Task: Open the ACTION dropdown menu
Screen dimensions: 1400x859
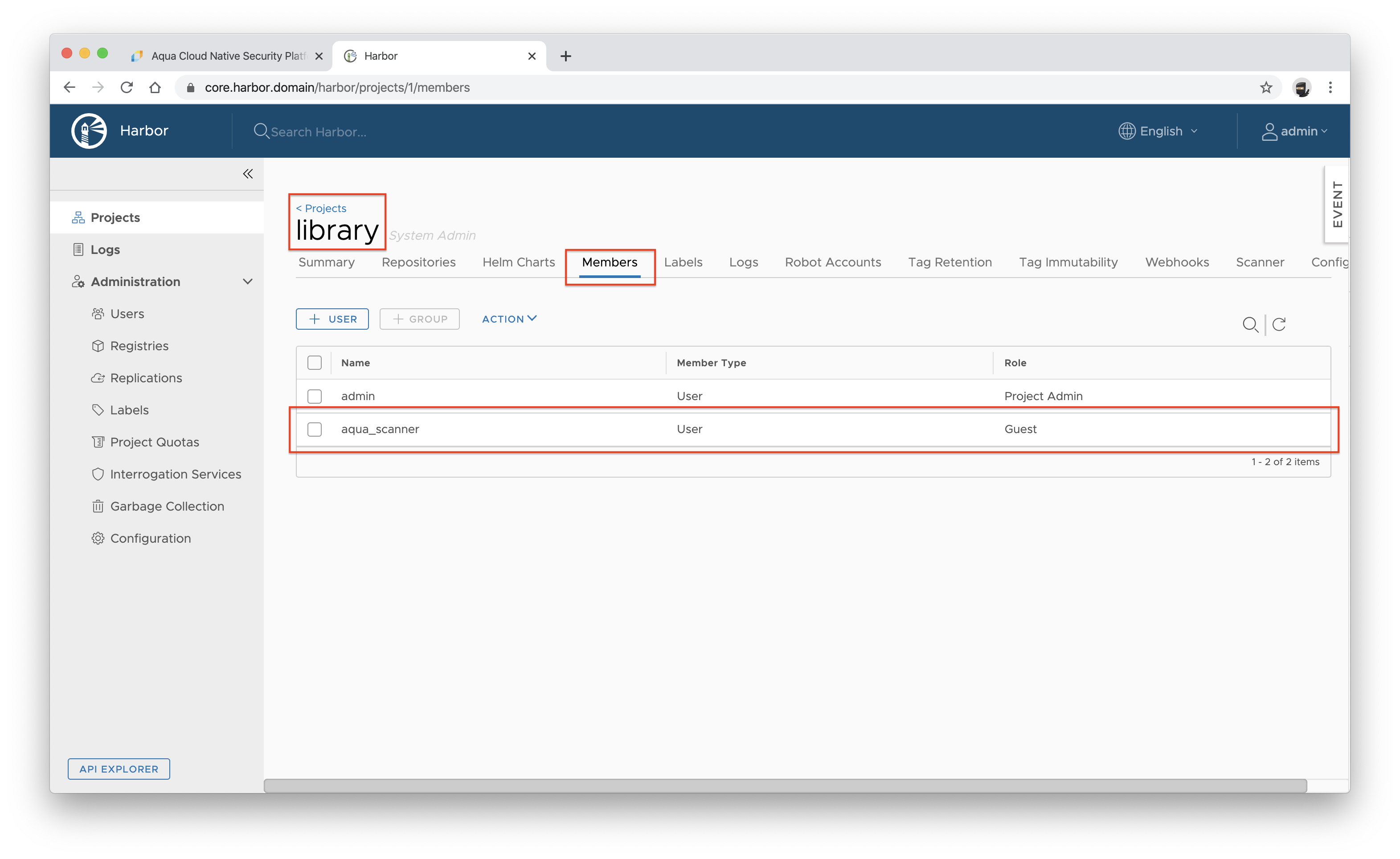Action: [x=508, y=319]
